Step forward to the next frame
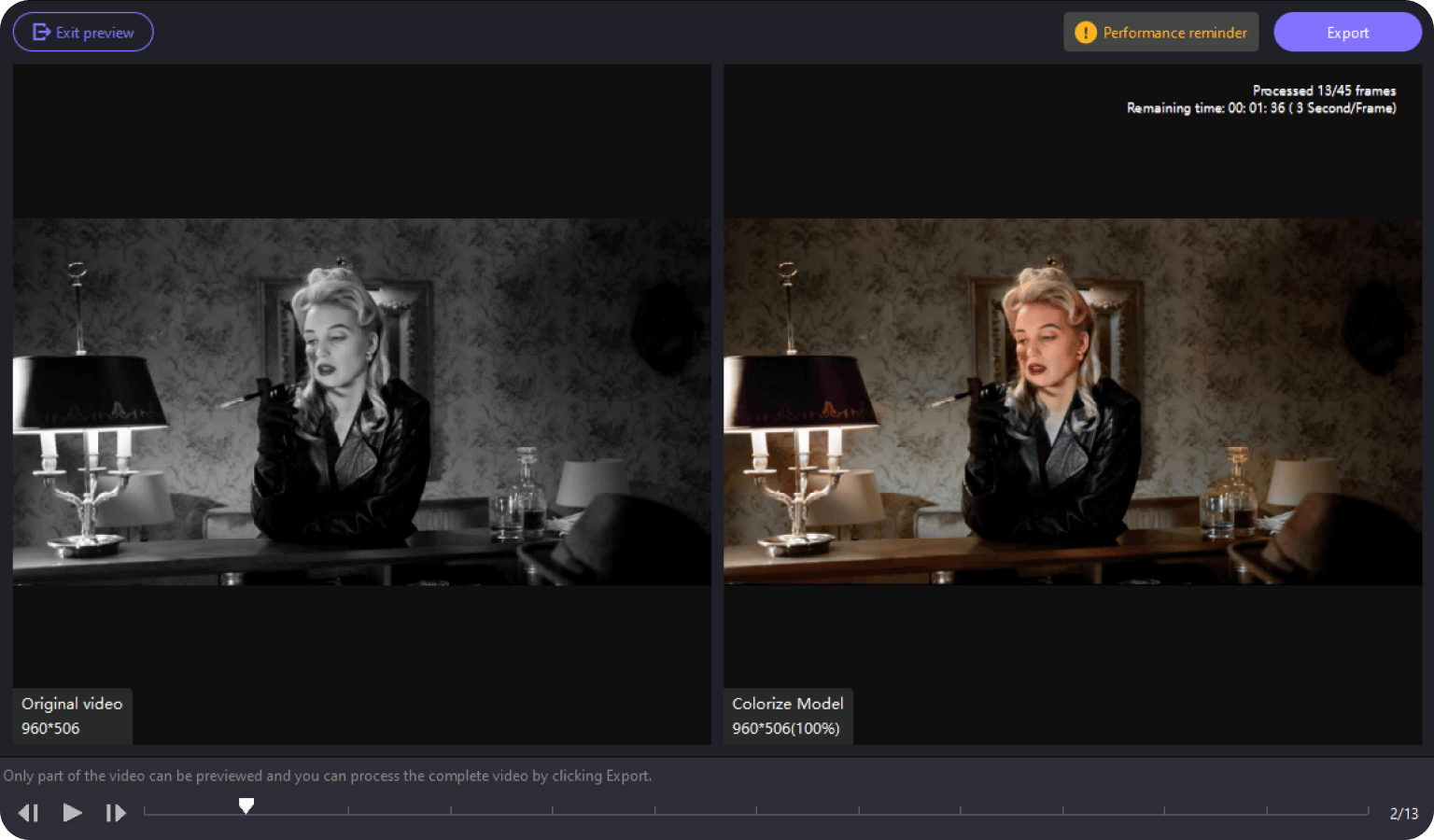The image size is (1434, 840). (x=115, y=813)
